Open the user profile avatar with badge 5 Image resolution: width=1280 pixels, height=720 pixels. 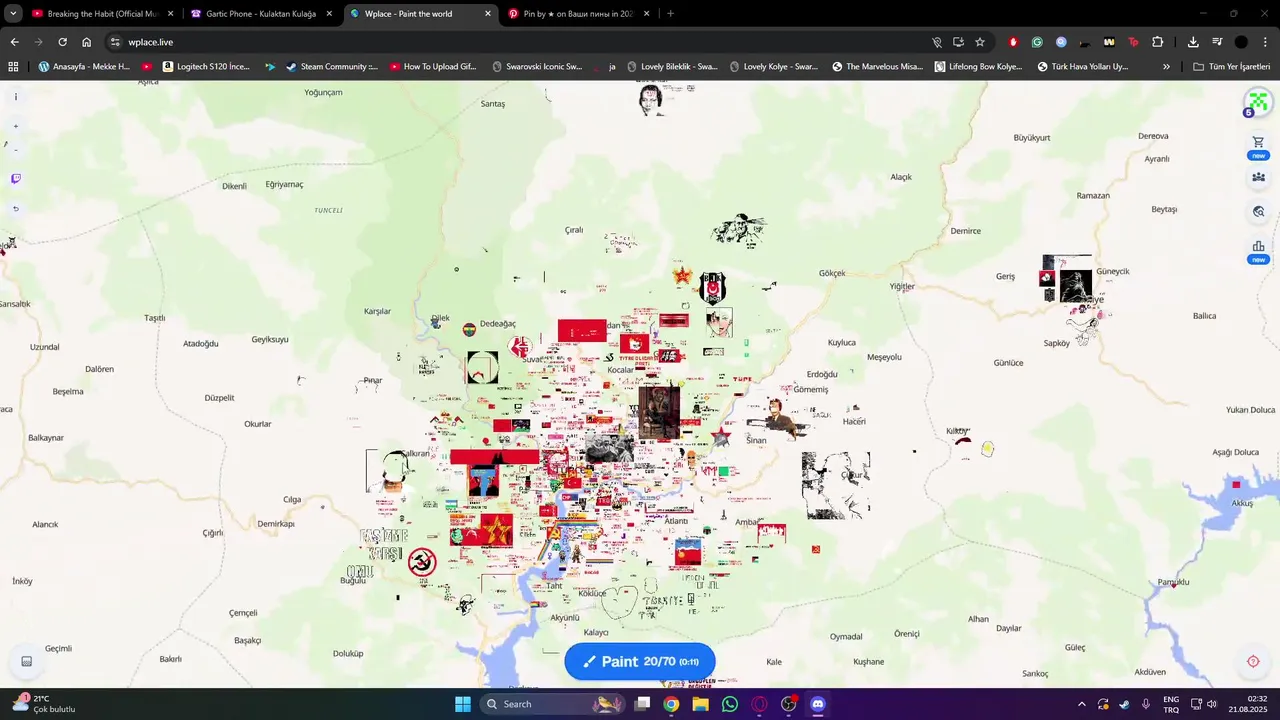tap(1257, 102)
